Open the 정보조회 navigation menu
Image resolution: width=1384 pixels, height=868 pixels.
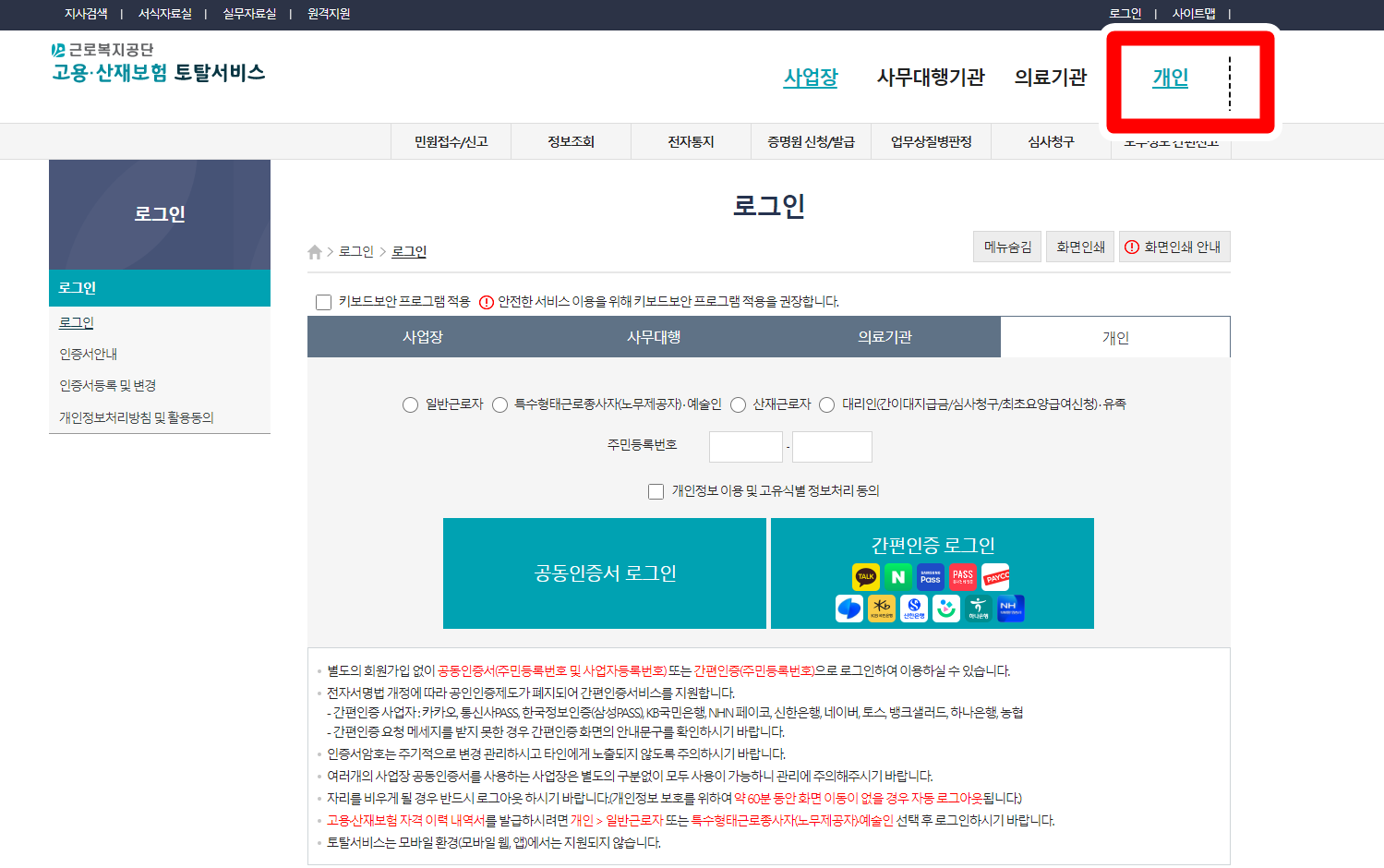pos(570,140)
